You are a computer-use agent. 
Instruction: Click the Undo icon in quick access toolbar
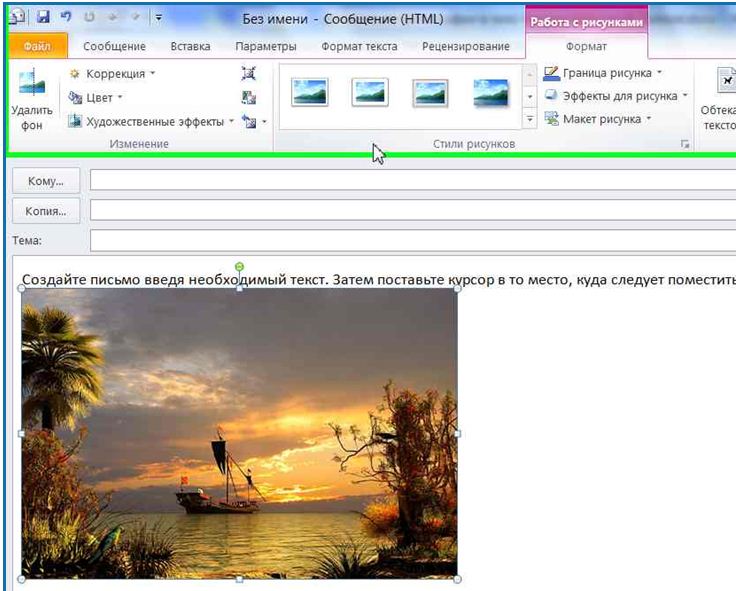coord(66,17)
